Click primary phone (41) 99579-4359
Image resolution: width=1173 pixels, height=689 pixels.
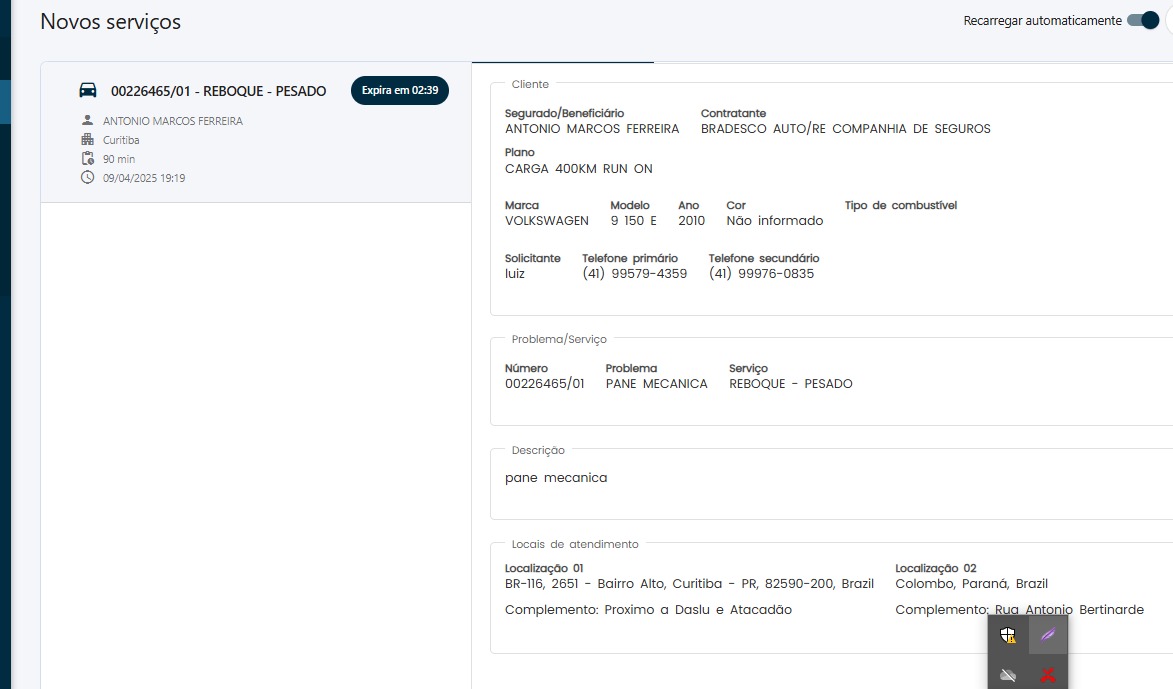634,274
